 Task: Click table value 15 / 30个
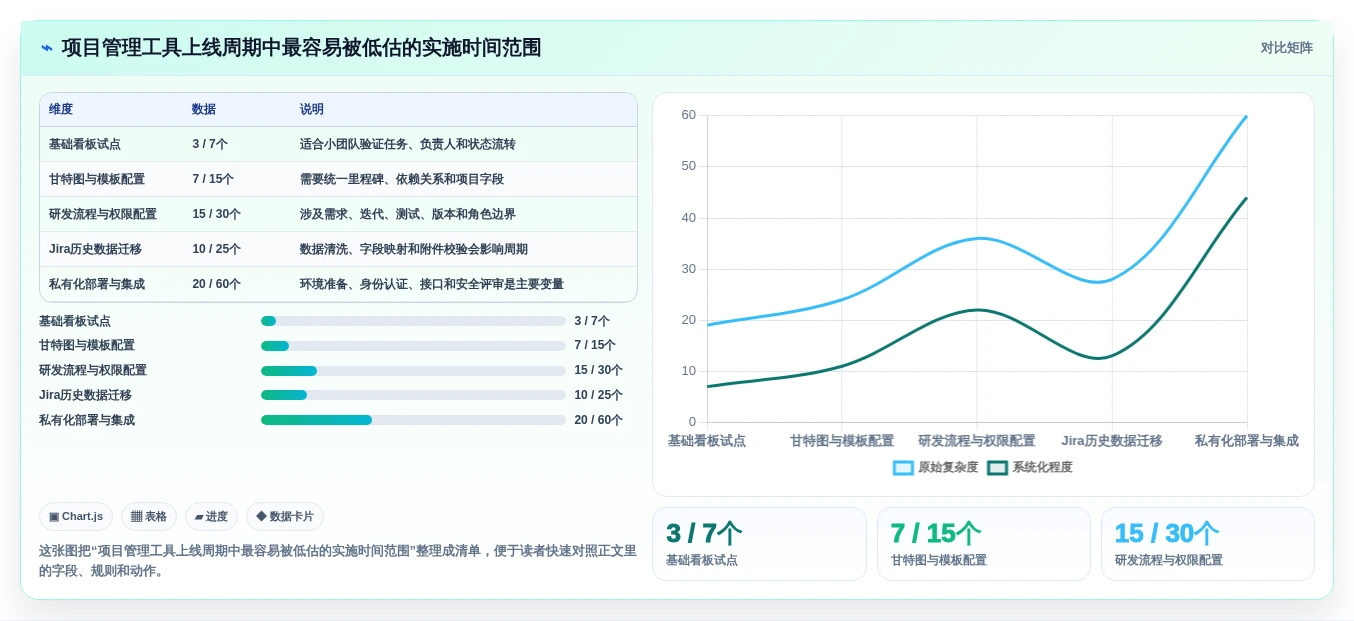point(216,214)
